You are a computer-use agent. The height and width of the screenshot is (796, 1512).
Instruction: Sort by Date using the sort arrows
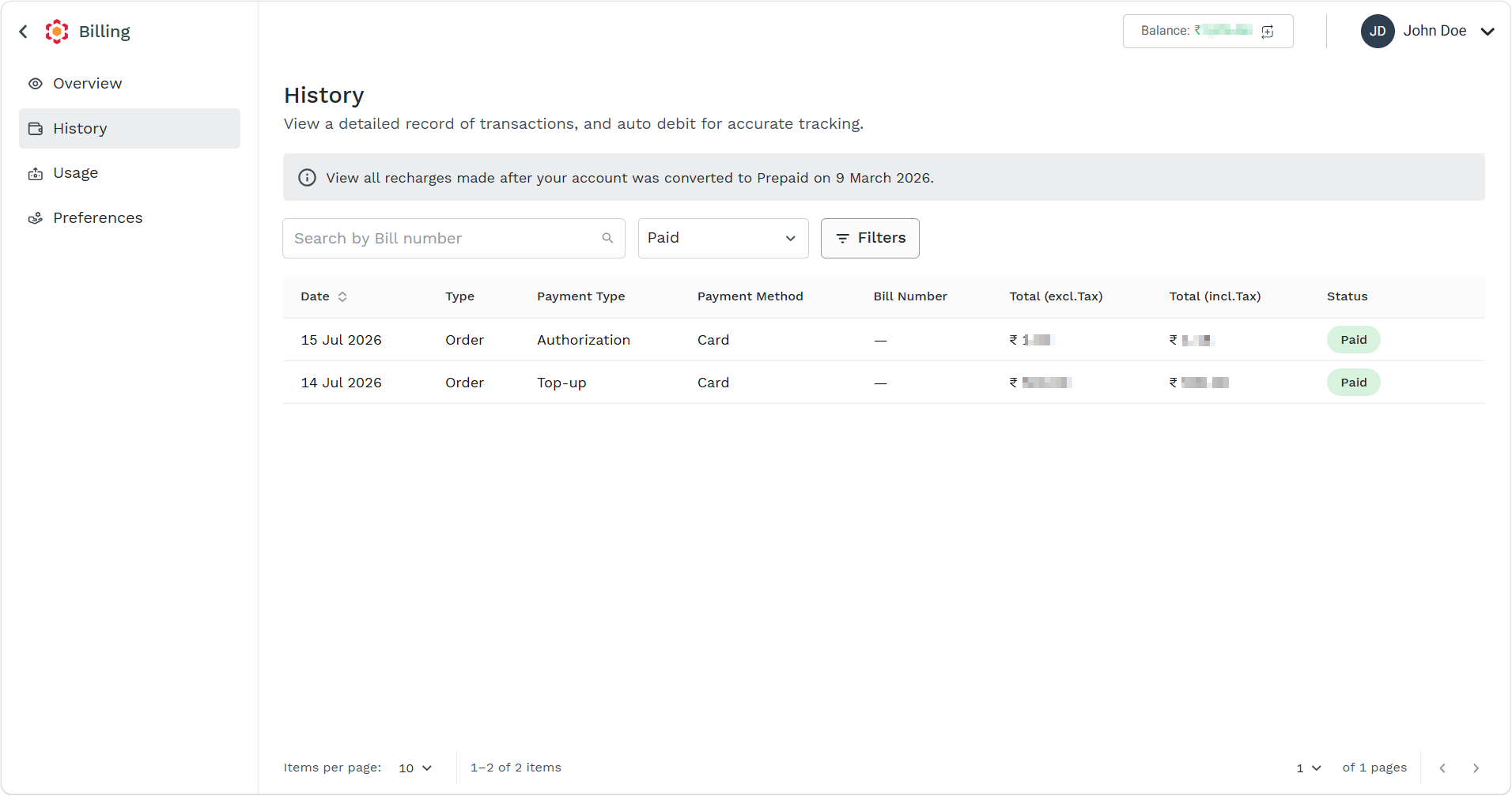342,297
